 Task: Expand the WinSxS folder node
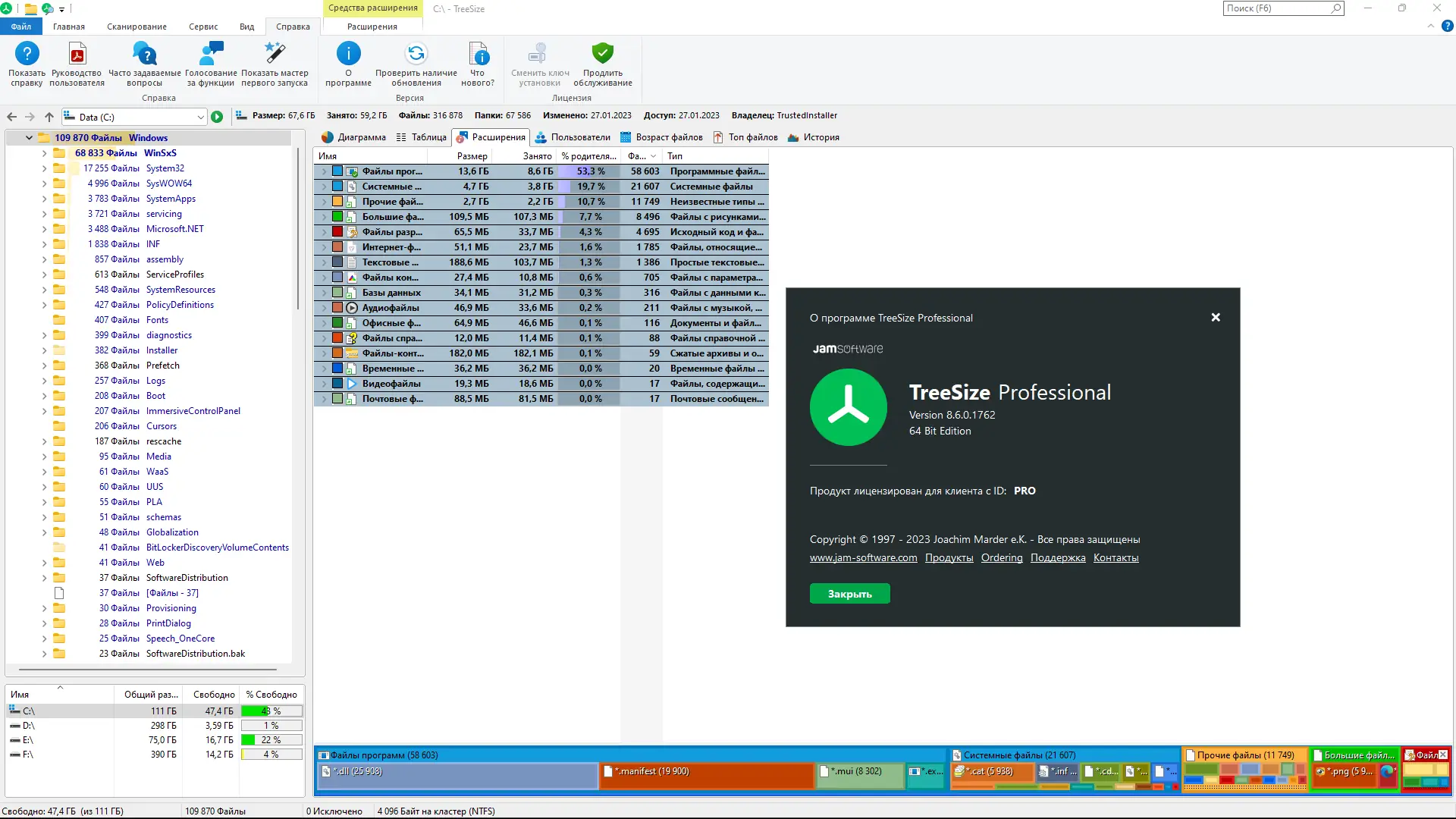point(44,153)
